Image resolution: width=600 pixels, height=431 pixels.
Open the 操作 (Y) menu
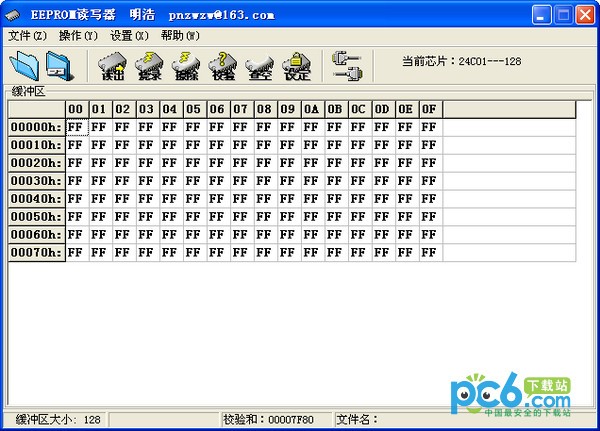[x=78, y=36]
